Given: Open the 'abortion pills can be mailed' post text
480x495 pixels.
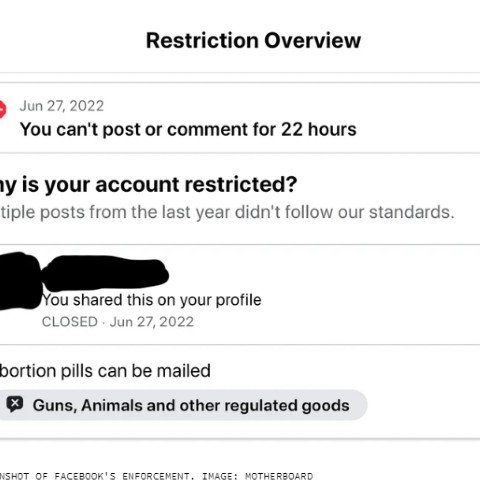Looking at the screenshot, I should [105, 370].
